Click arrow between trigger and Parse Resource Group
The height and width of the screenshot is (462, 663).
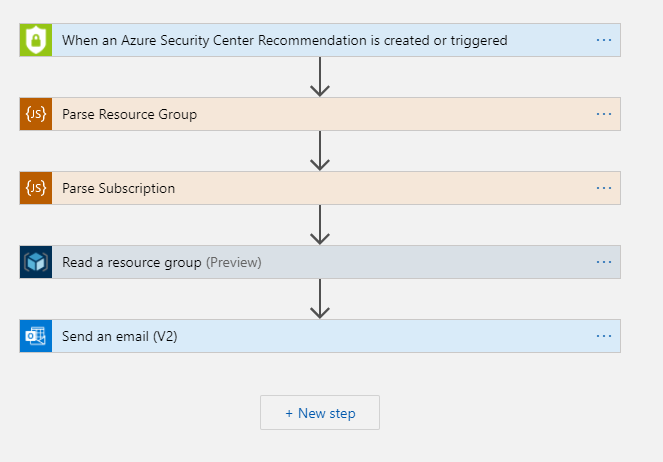(x=320, y=77)
